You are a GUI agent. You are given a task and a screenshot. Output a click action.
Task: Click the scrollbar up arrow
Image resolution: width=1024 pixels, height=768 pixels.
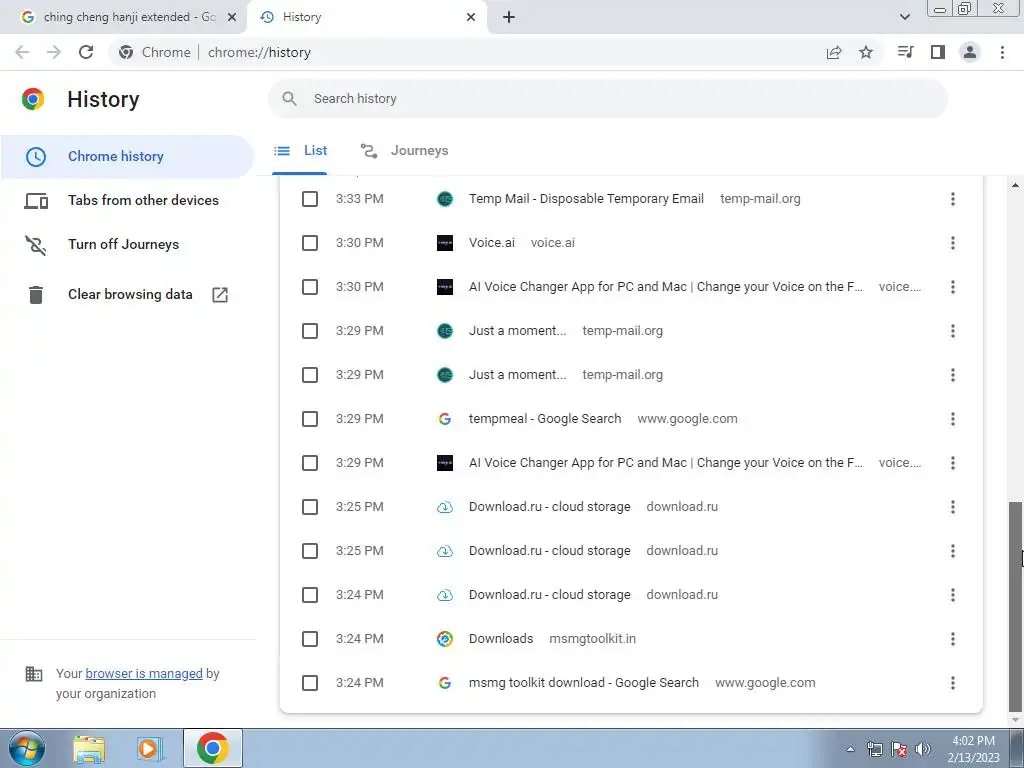[x=1015, y=186]
